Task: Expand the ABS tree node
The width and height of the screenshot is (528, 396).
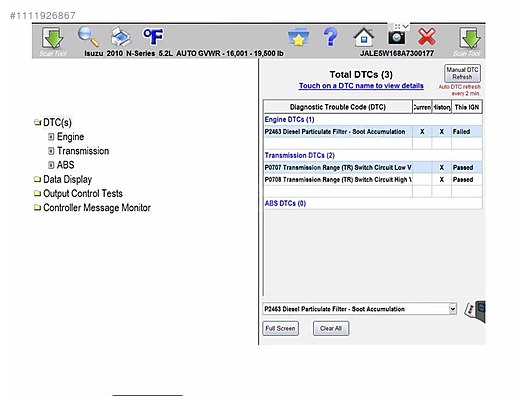Action: [51, 165]
